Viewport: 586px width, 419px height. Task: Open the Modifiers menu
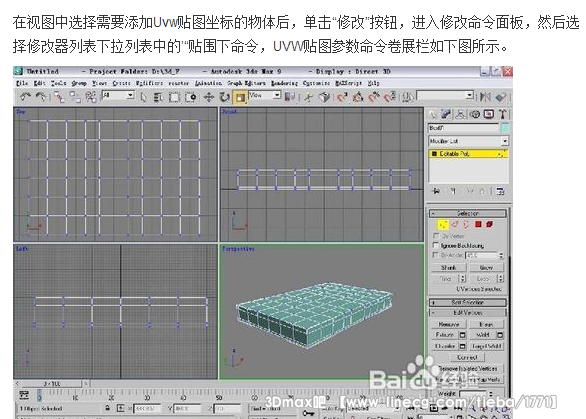click(x=148, y=83)
